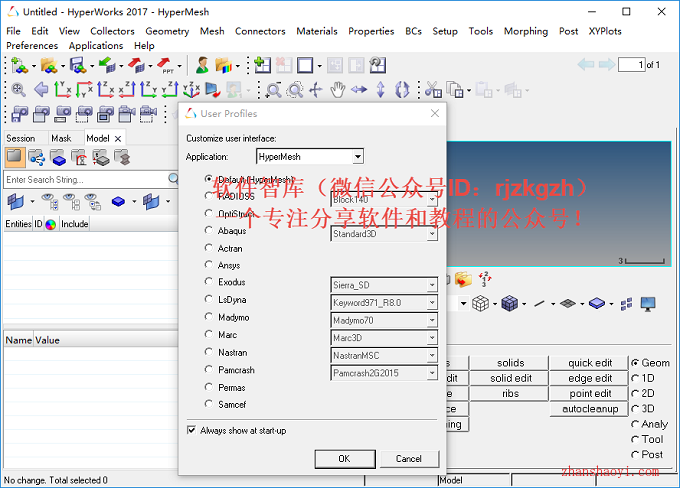
Task: Click the shaded elements cube icon
Action: click(509, 303)
